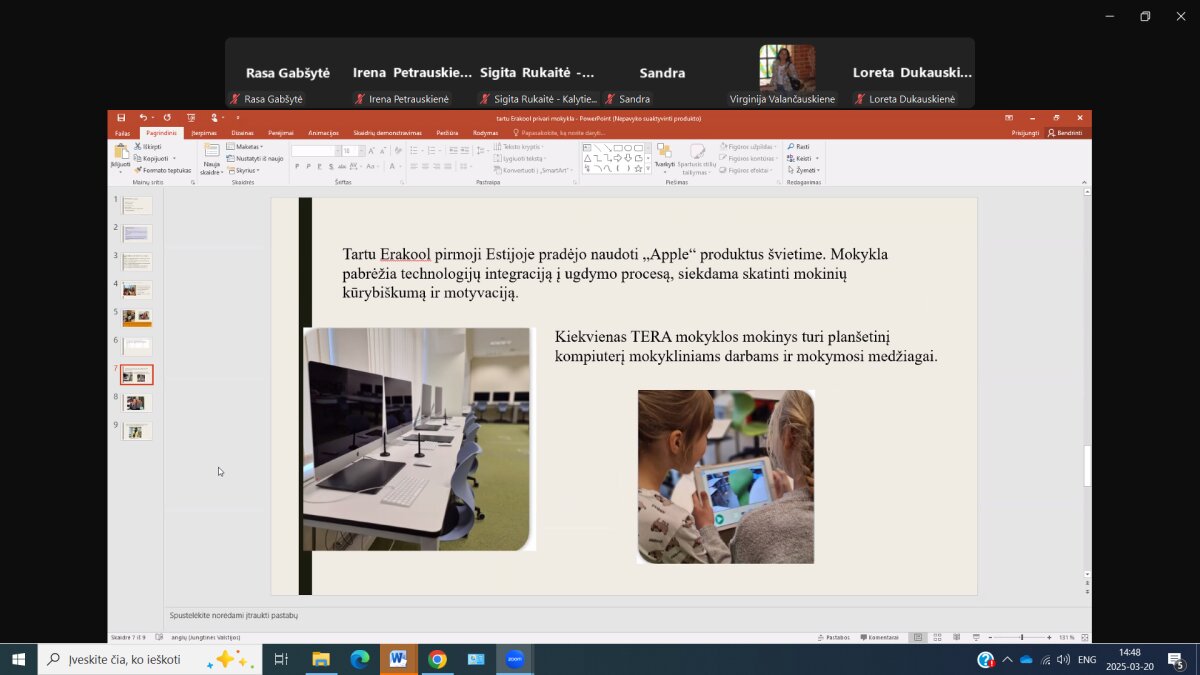Switch to Zoom app in taskbar
The width and height of the screenshot is (1200, 675).
click(514, 659)
